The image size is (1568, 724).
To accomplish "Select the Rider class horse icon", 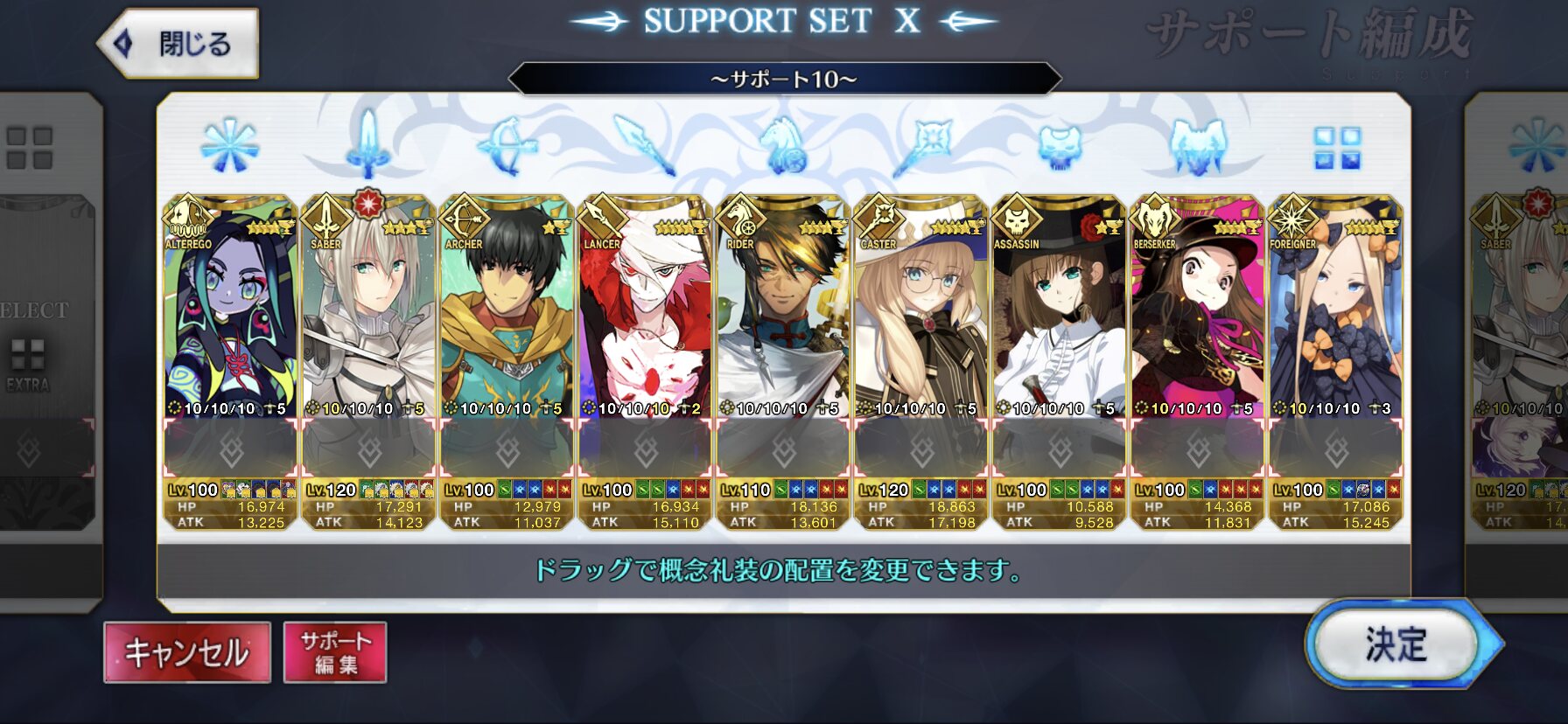I will (x=783, y=145).
